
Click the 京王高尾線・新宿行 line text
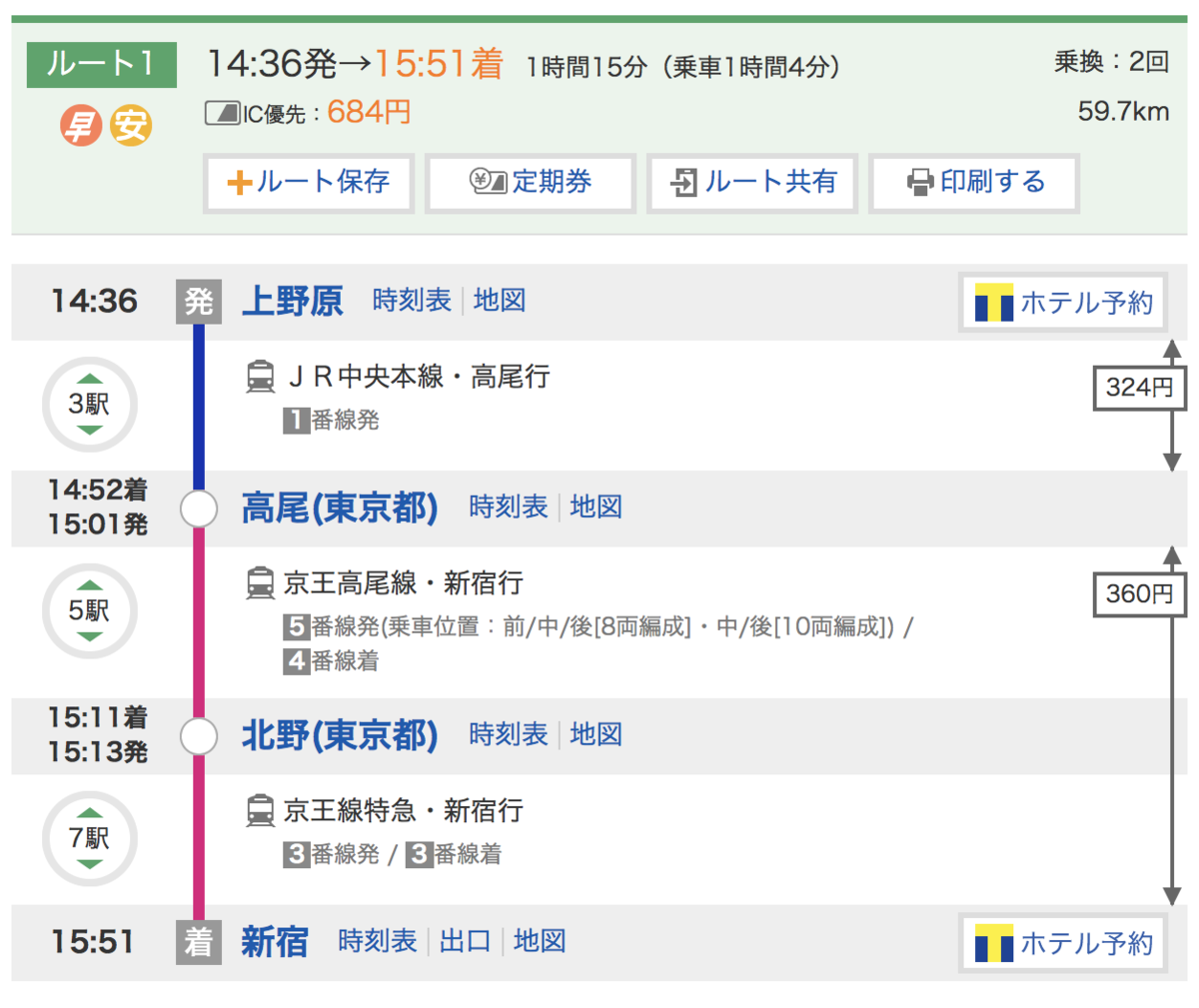(x=404, y=583)
